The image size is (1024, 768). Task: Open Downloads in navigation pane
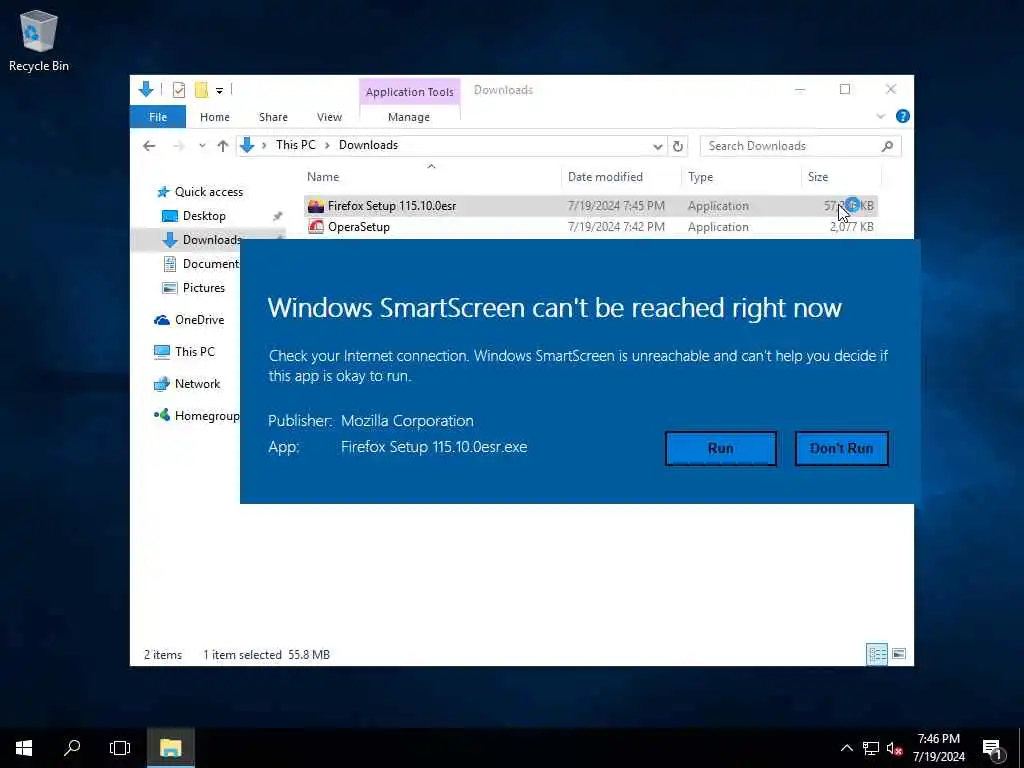202,240
